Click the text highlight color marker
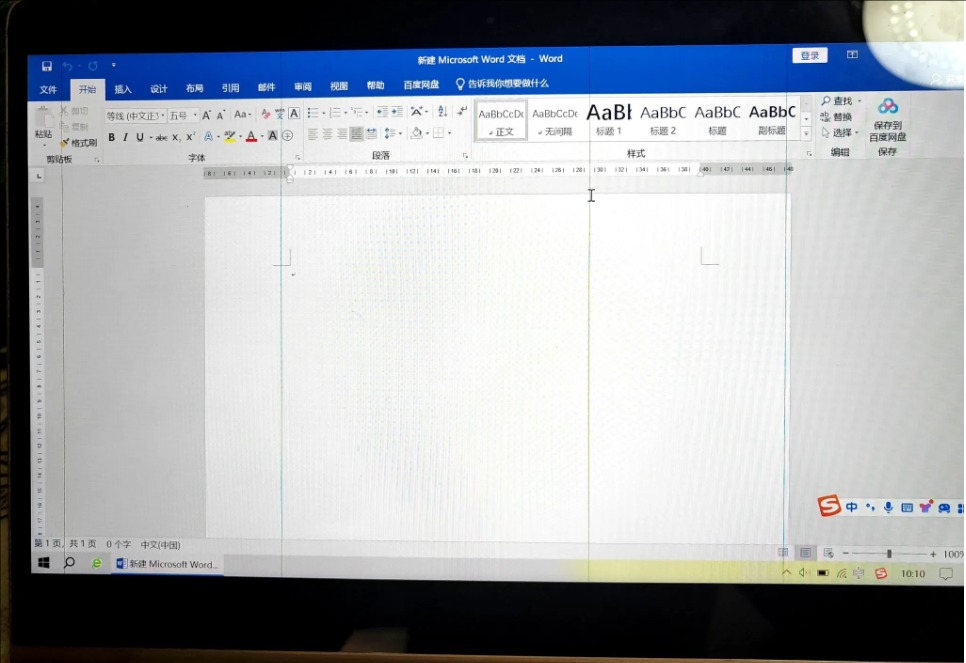 point(229,136)
